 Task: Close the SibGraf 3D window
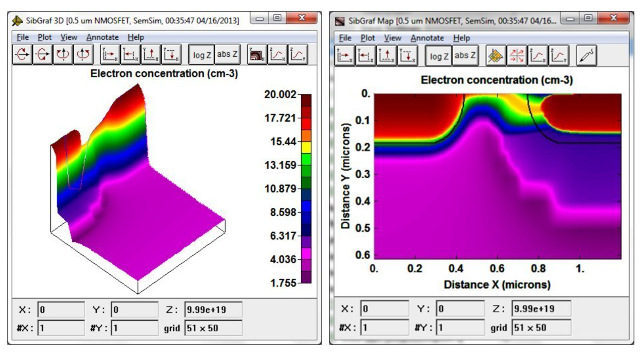pos(302,18)
